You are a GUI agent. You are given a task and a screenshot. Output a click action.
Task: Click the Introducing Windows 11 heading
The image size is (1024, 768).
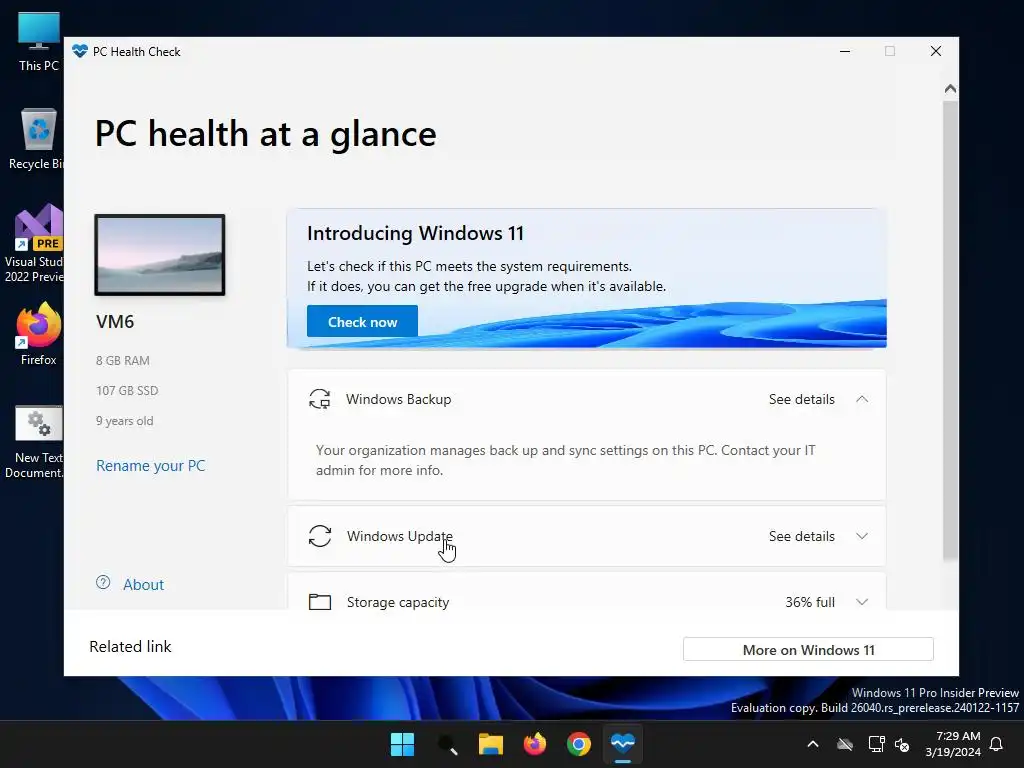[415, 233]
